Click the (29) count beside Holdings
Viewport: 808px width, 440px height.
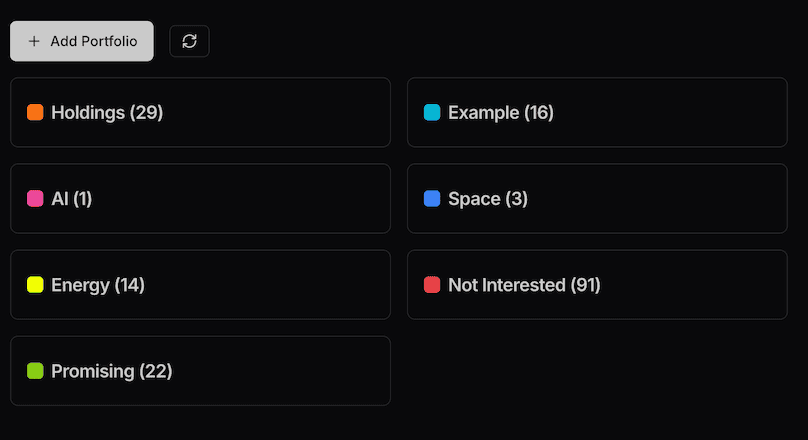pos(146,112)
